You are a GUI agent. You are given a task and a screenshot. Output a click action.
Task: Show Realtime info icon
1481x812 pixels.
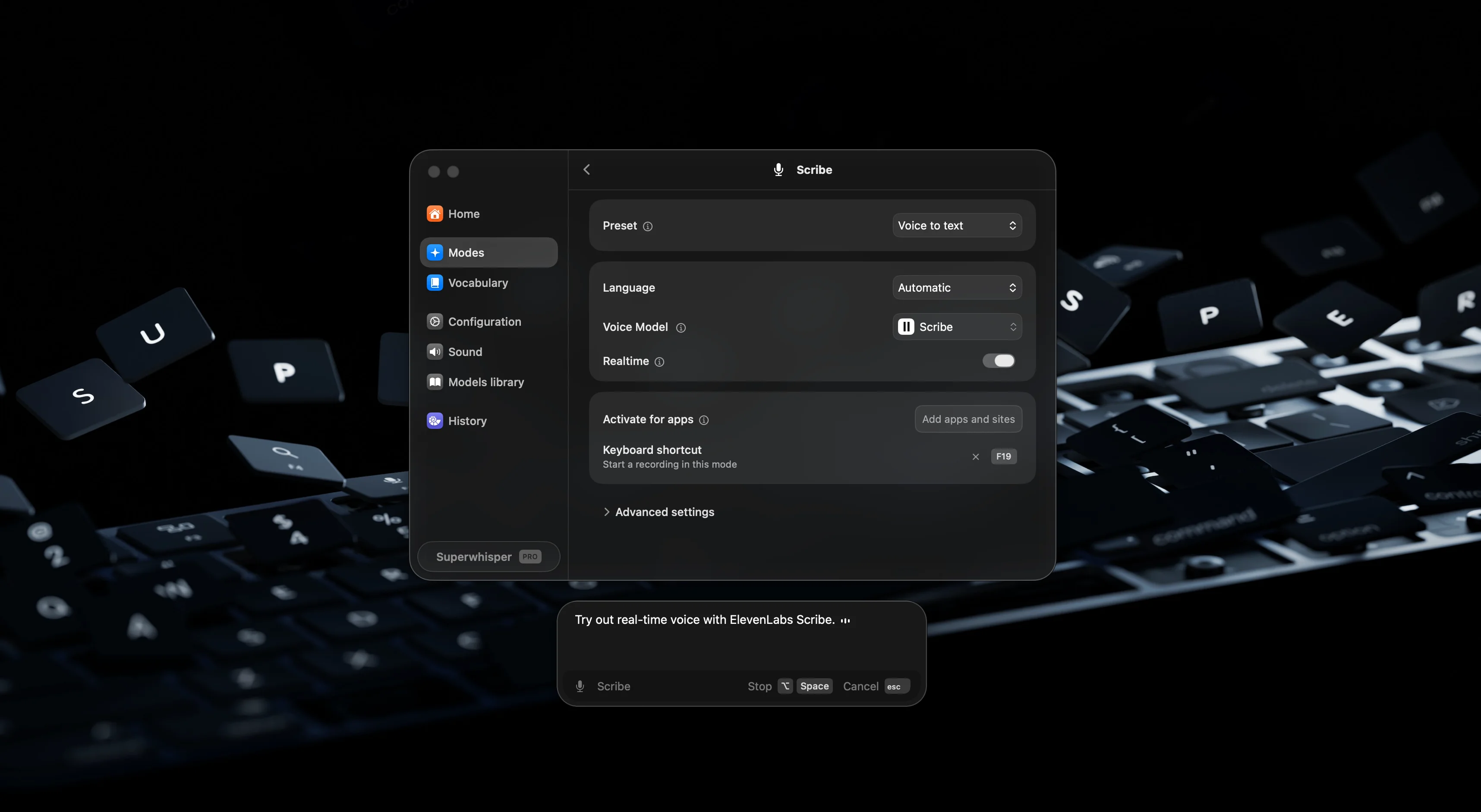click(659, 362)
